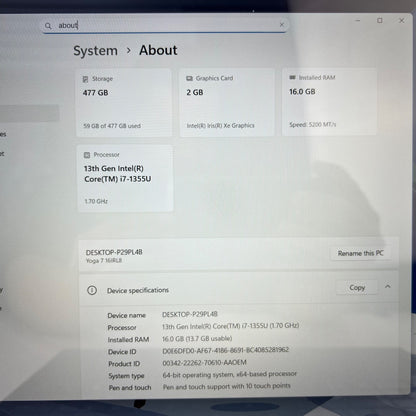
Task: Select the Device ID value
Action: (226, 350)
